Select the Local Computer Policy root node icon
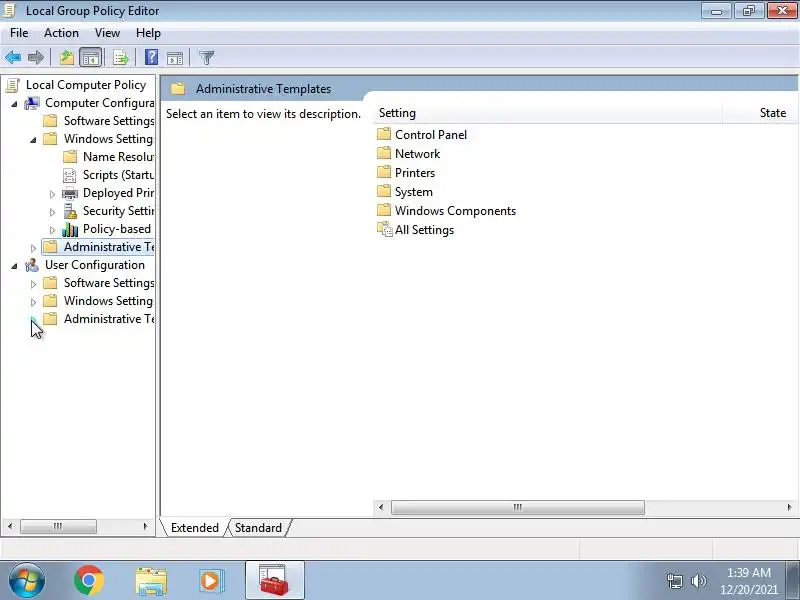800x600 pixels. tap(13, 85)
